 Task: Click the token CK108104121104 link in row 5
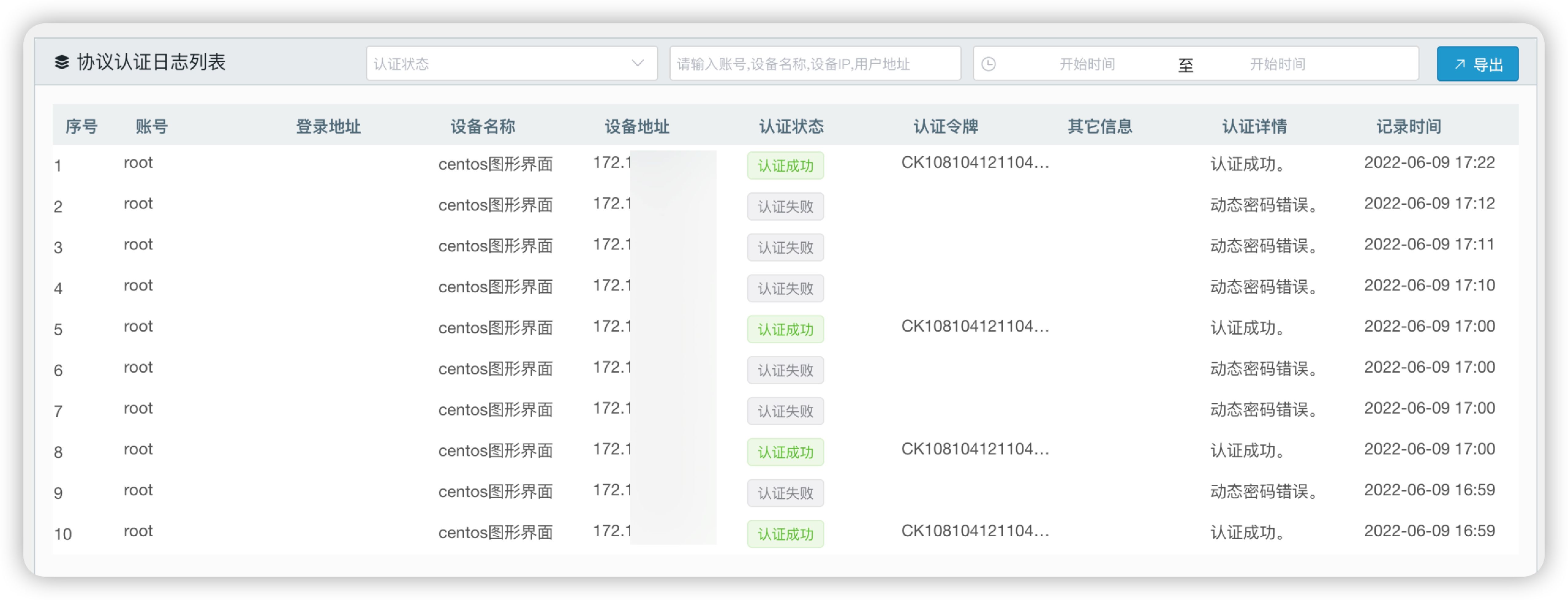pos(974,326)
